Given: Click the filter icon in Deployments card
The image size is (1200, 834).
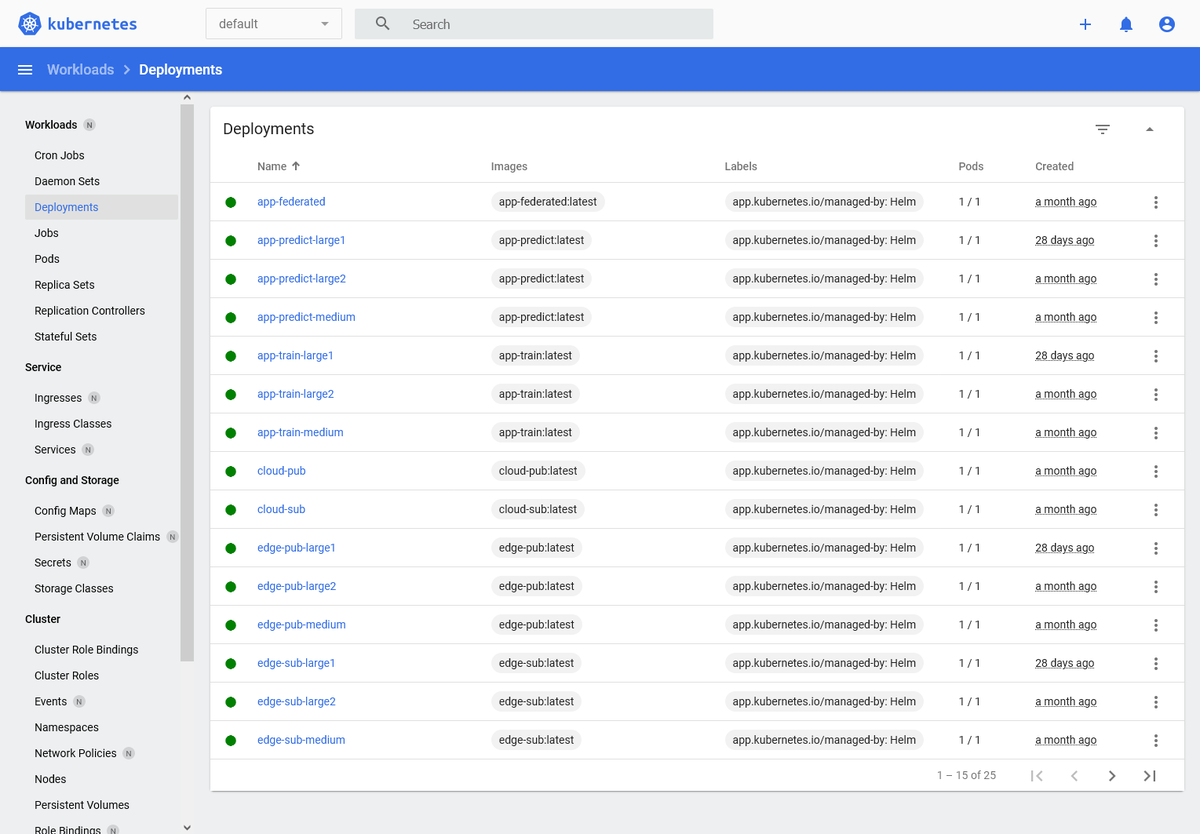Looking at the screenshot, I should [1102, 129].
